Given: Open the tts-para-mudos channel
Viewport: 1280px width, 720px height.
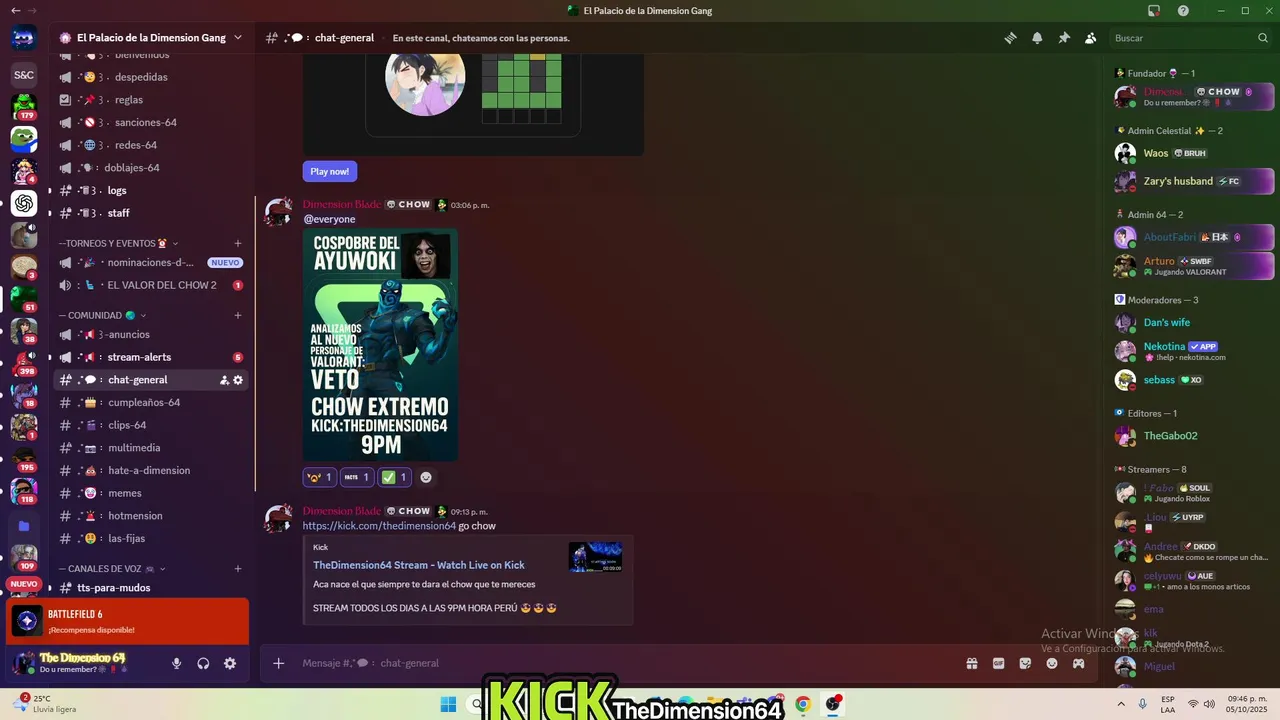Looking at the screenshot, I should (151, 588).
